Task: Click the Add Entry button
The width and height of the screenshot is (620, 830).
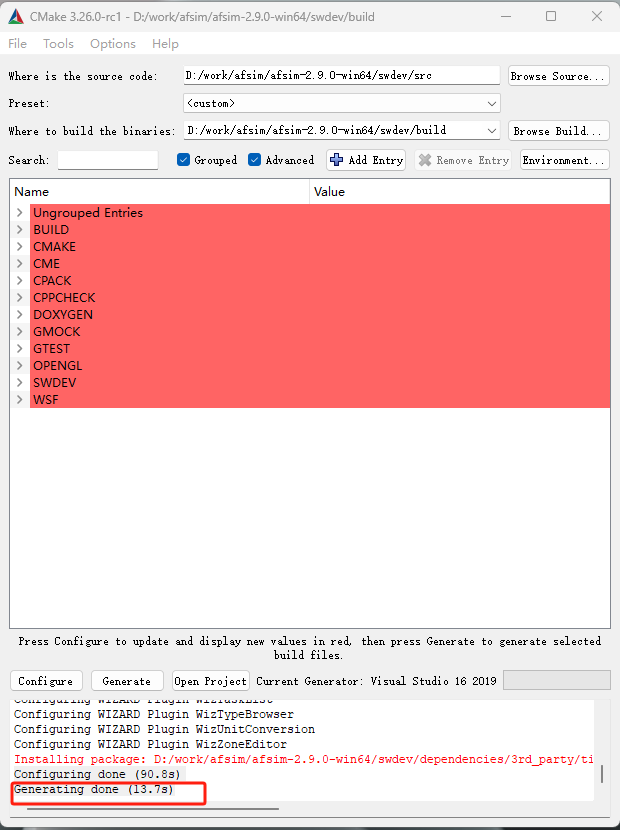Action: coord(366,160)
